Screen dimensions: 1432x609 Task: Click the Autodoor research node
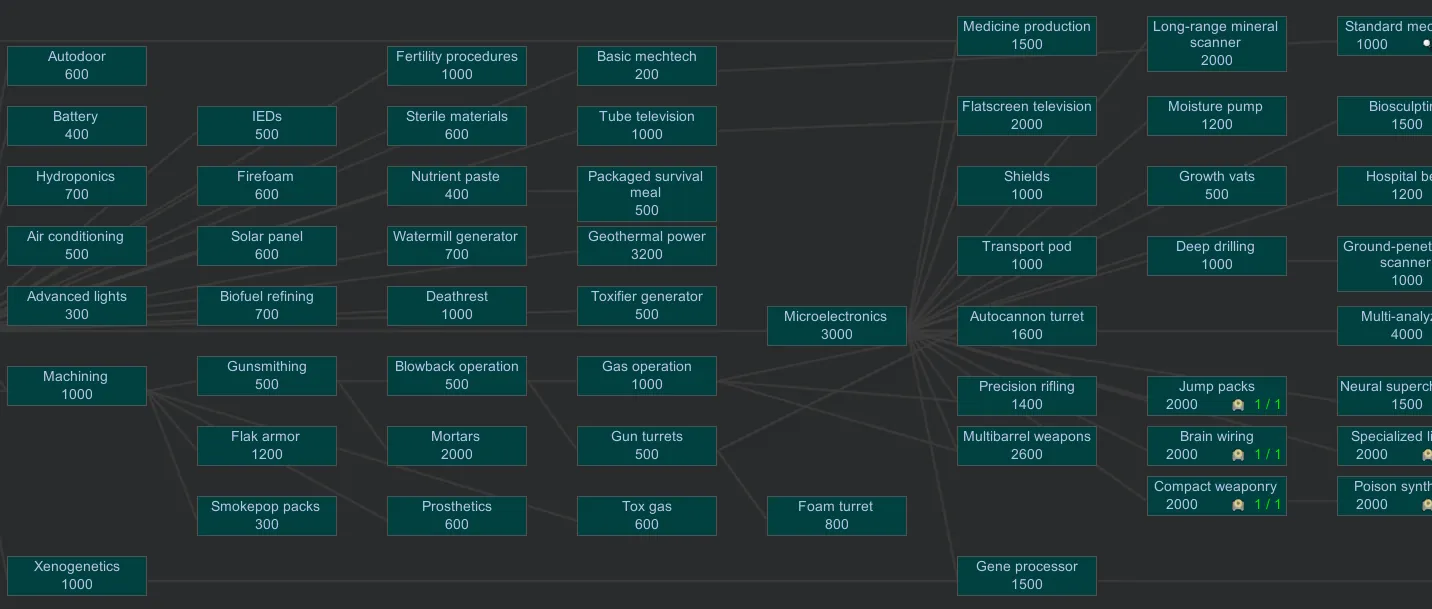pos(76,66)
